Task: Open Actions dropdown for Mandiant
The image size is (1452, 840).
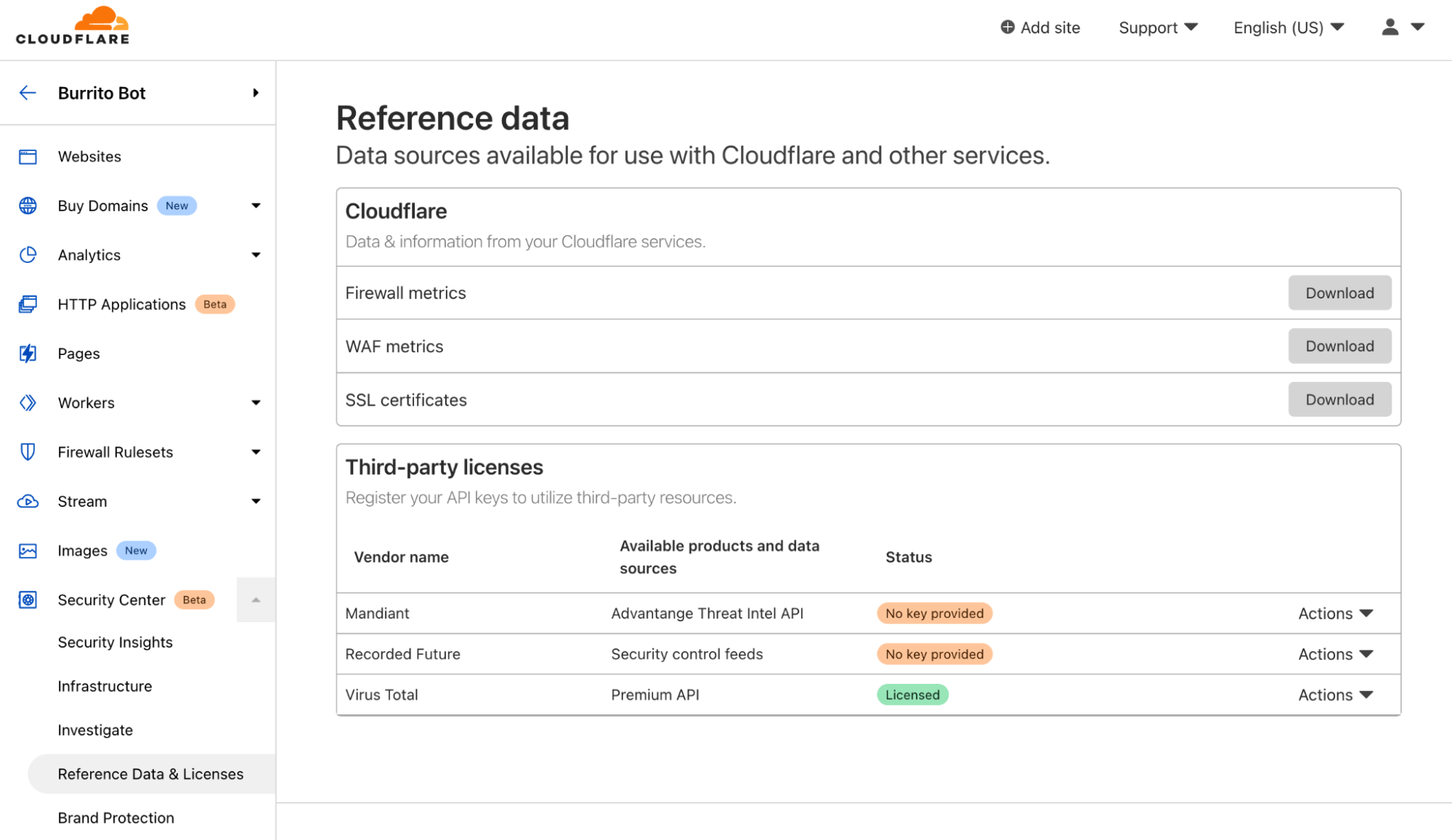Action: point(1335,613)
